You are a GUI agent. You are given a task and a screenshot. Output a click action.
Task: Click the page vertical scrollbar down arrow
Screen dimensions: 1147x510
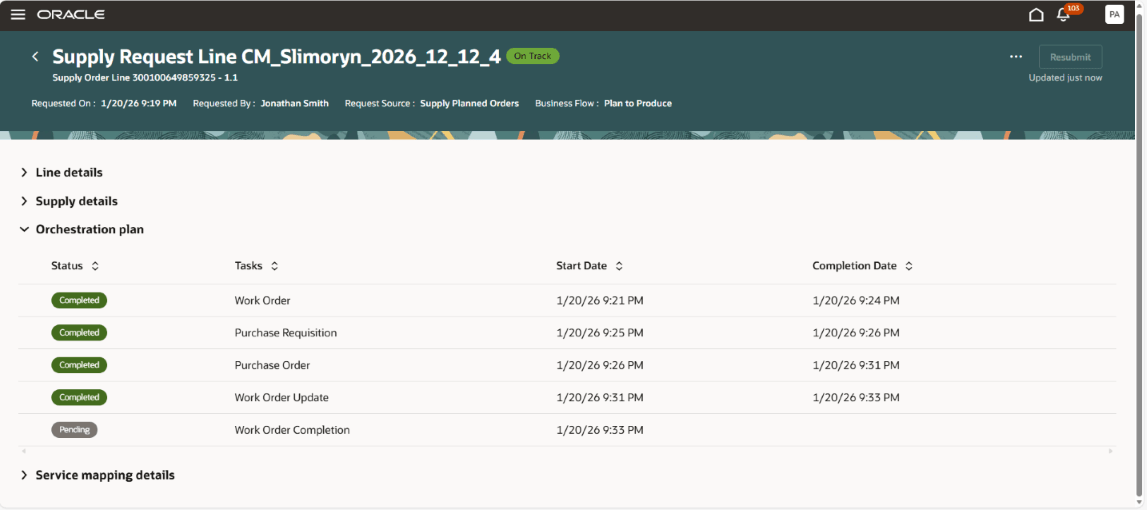pyautogui.click(x=1139, y=502)
